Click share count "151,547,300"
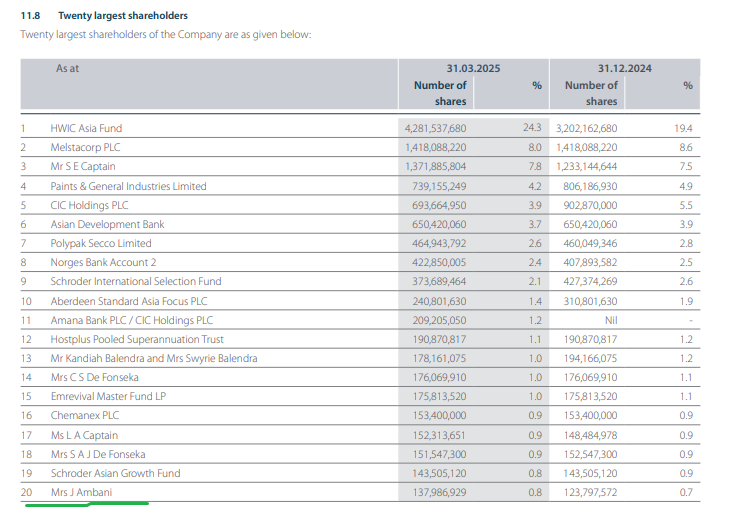The height and width of the screenshot is (515, 735). 439,455
